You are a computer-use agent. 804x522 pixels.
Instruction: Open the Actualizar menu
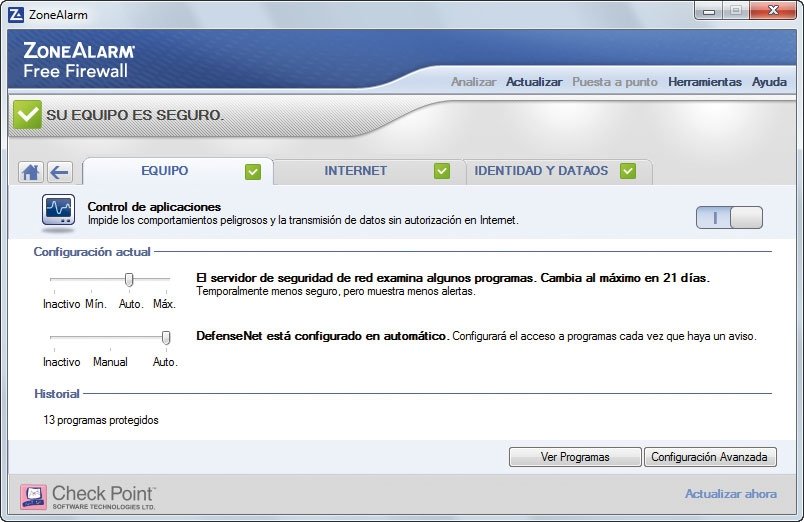534,82
